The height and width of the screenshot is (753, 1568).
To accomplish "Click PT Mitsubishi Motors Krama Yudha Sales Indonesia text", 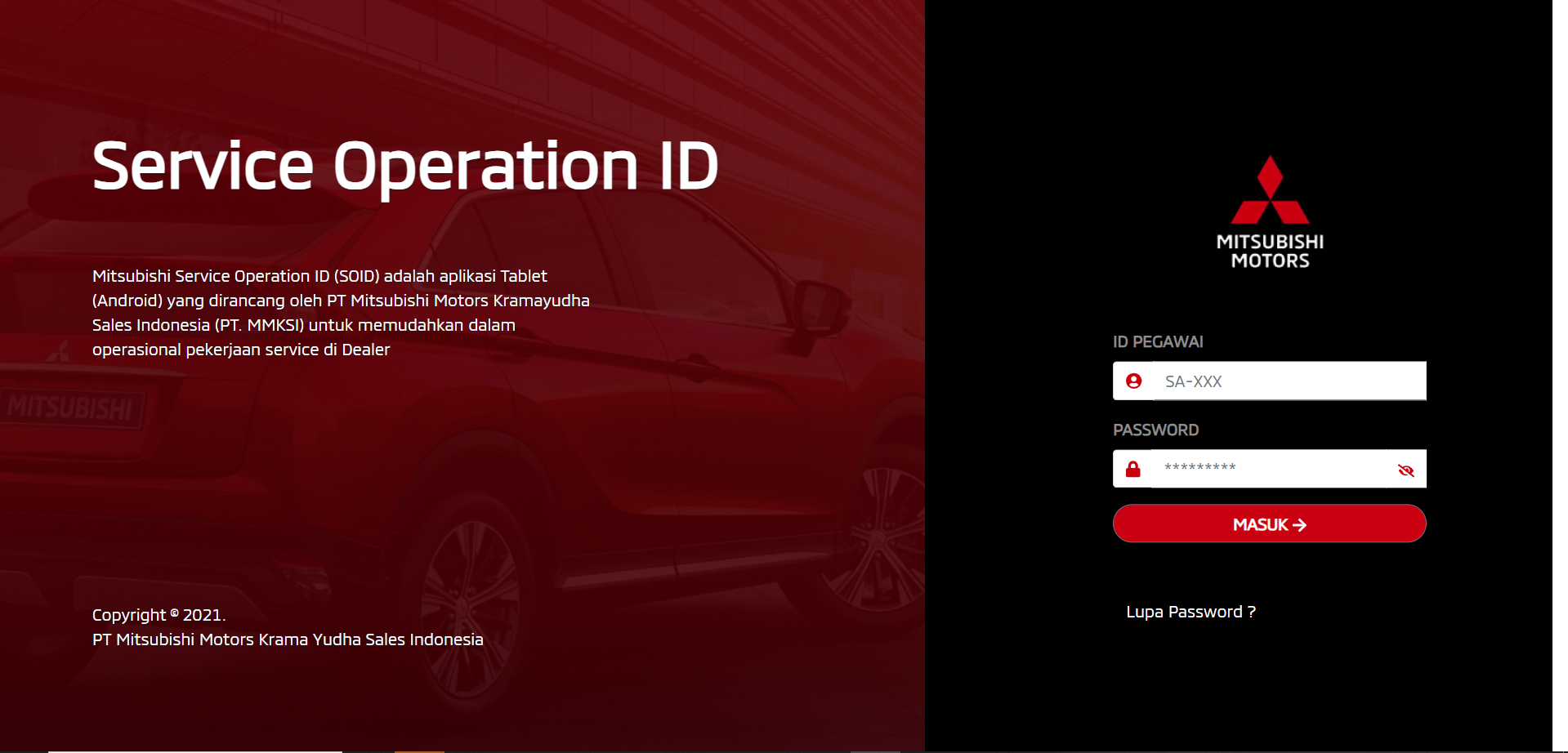I will tap(288, 639).
